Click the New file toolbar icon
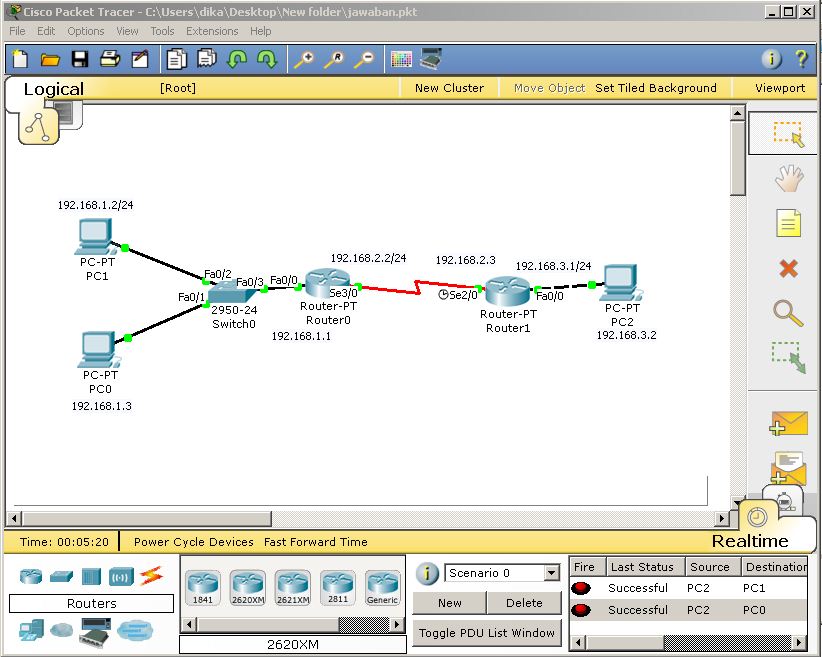This screenshot has height=657, width=822. (x=20, y=59)
